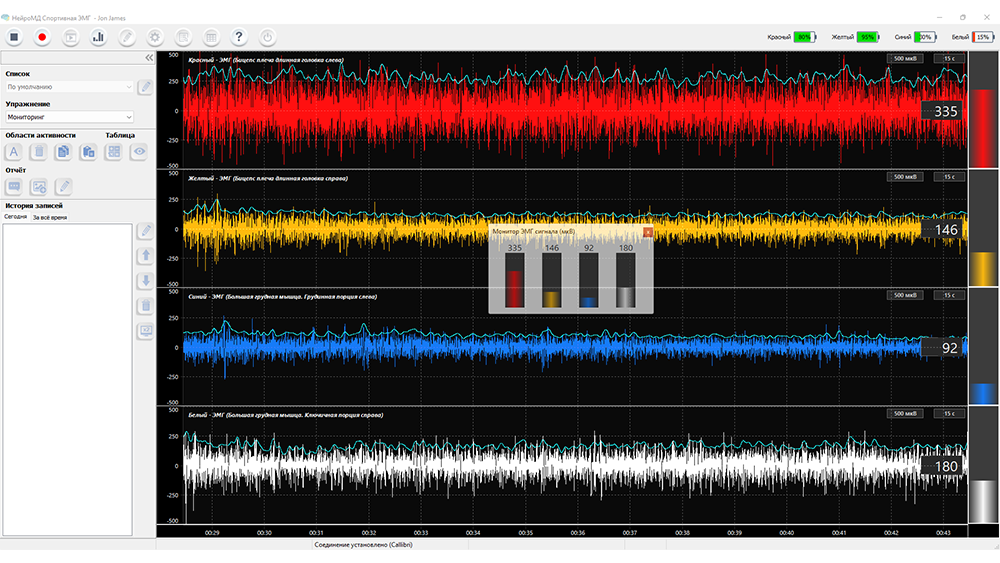Open the 500 мкВ scale on yellow channel

[905, 177]
